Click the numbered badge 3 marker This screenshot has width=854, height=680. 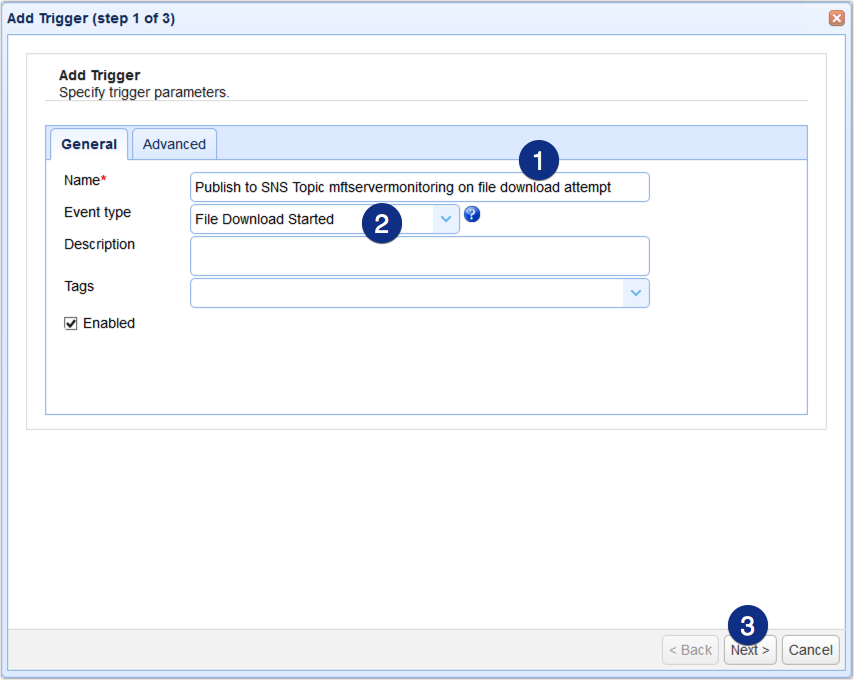pyautogui.click(x=747, y=625)
